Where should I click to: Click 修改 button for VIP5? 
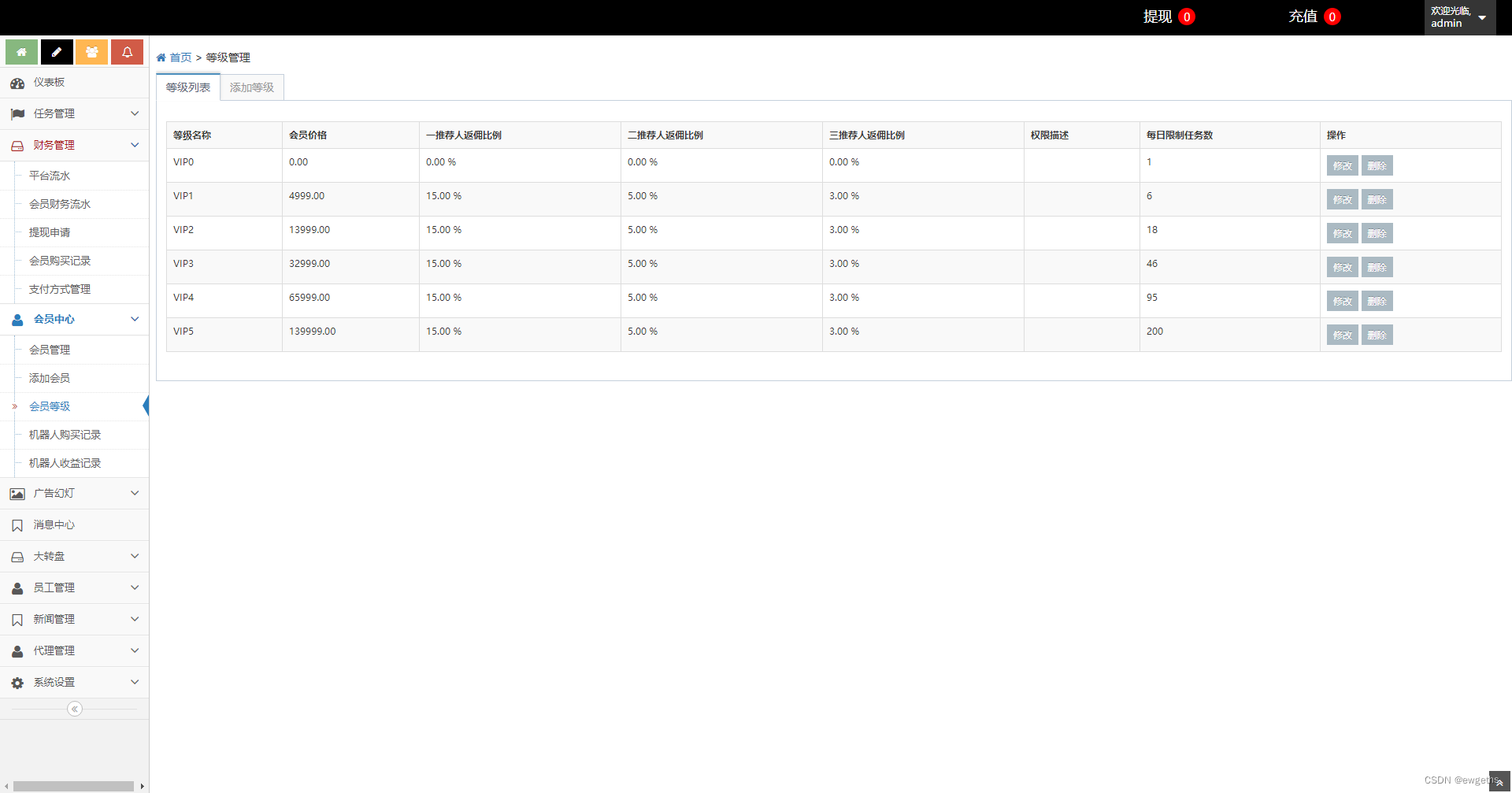[x=1343, y=335]
